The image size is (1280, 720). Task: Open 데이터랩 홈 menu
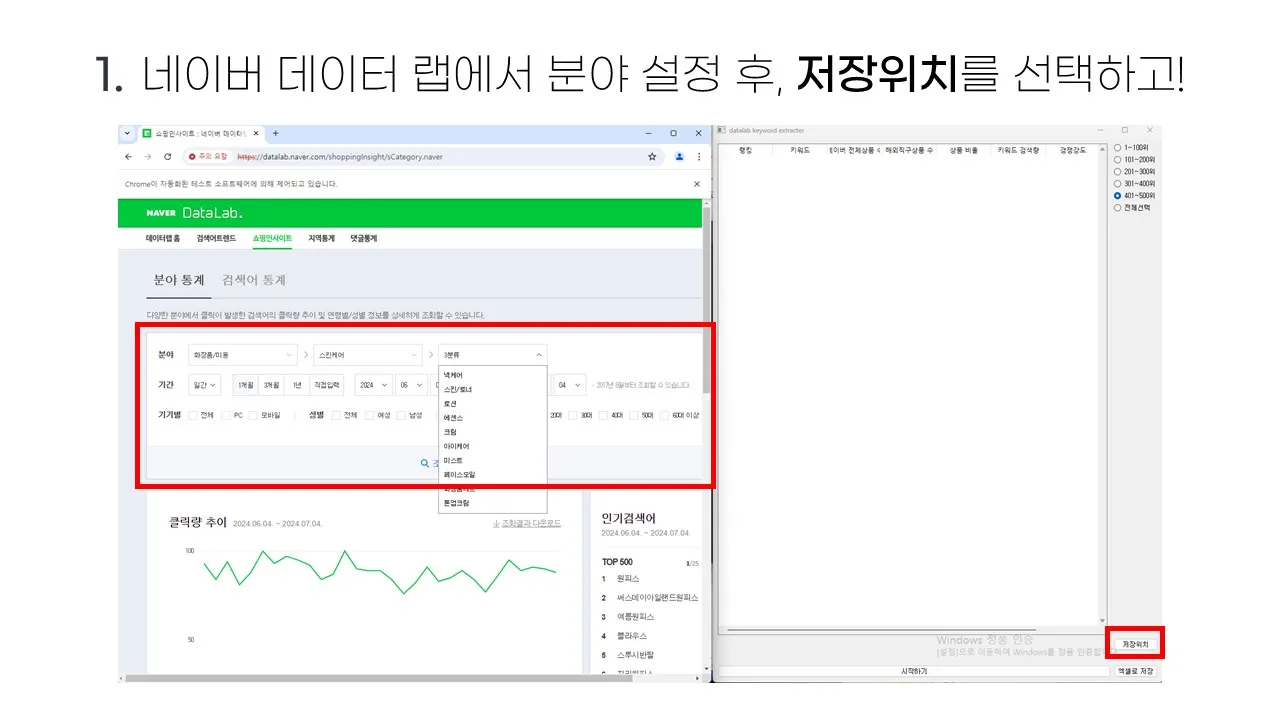point(163,239)
